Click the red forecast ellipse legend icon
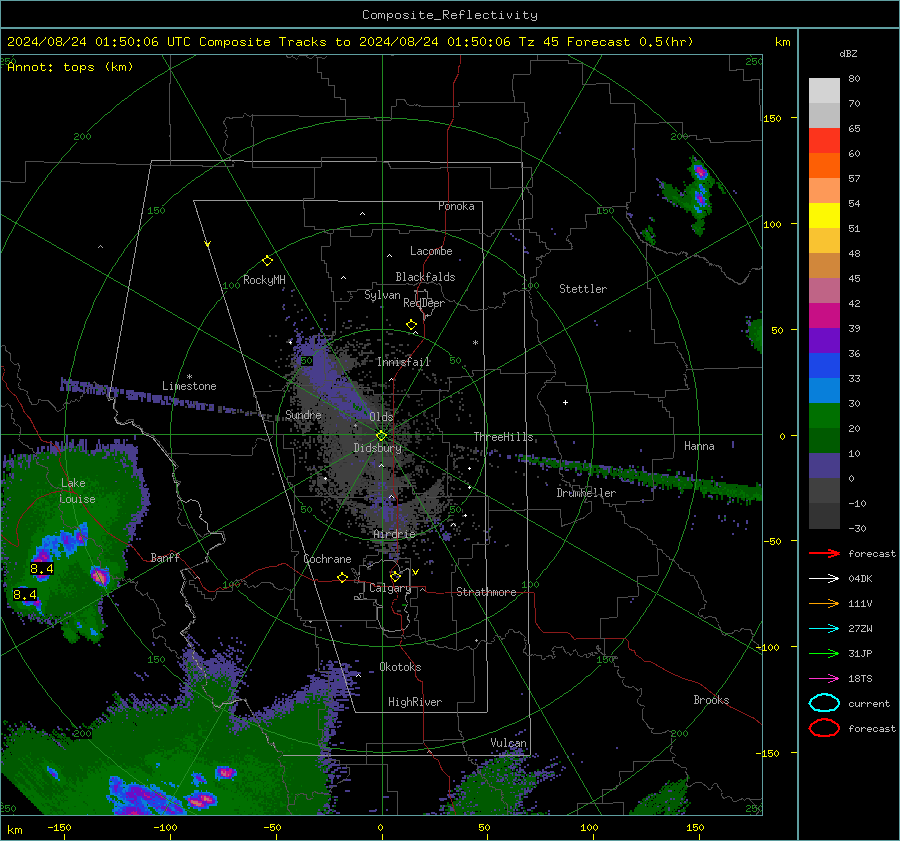 824,728
